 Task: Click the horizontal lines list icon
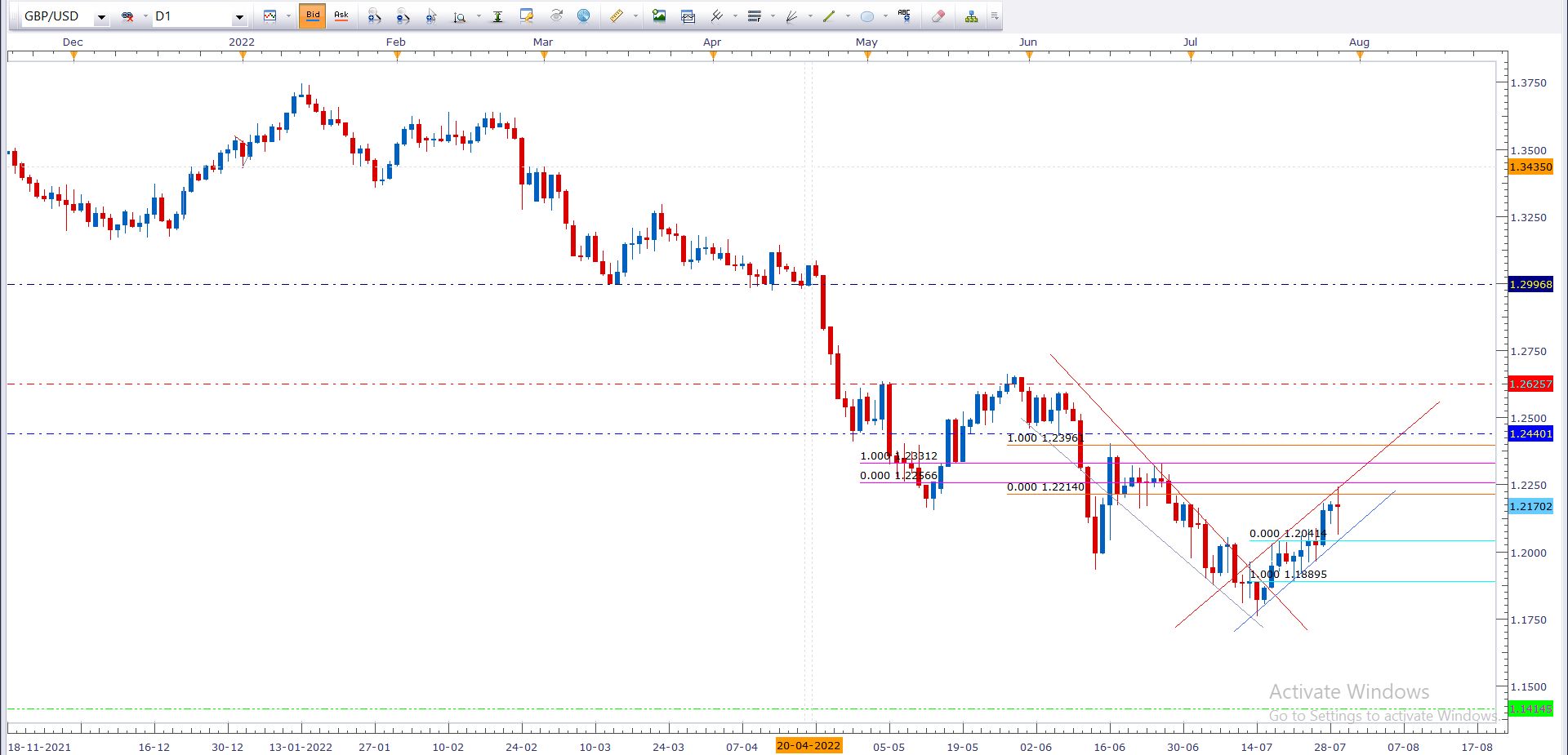[x=754, y=16]
